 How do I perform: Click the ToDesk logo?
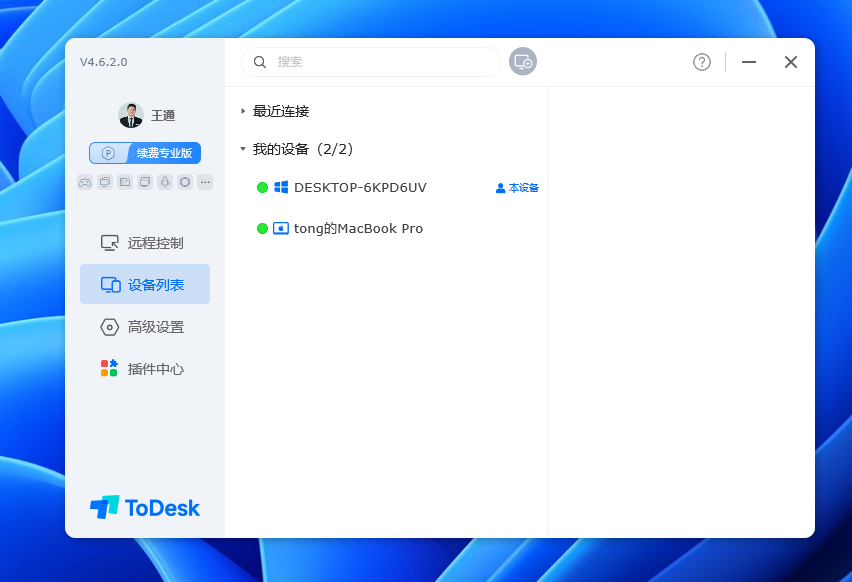(145, 508)
